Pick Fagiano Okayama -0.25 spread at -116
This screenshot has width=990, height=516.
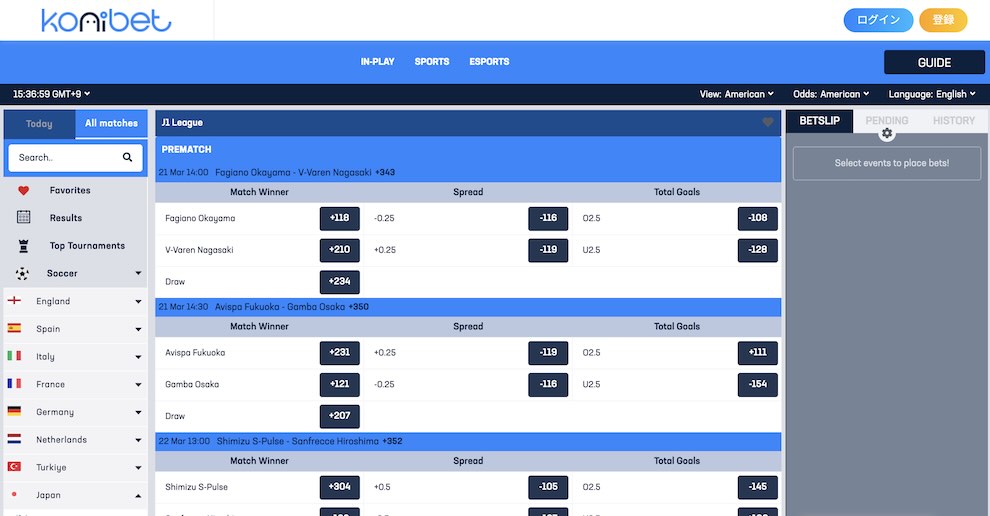[x=548, y=219]
